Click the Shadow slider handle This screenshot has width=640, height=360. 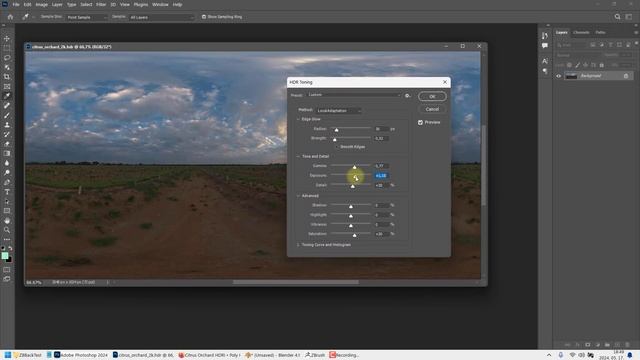point(351,206)
